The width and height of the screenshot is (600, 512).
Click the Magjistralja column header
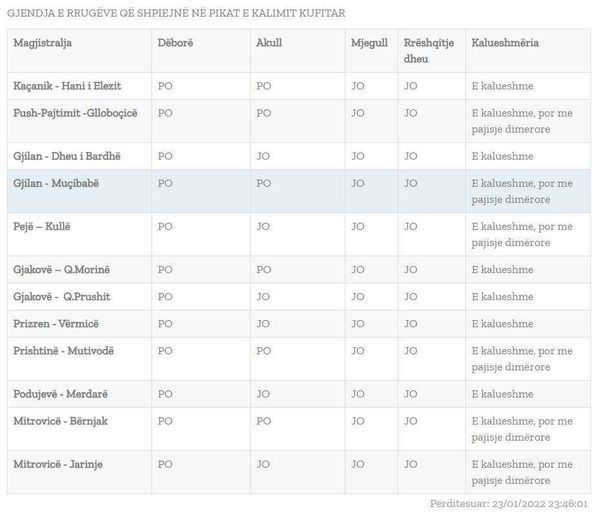(42, 43)
